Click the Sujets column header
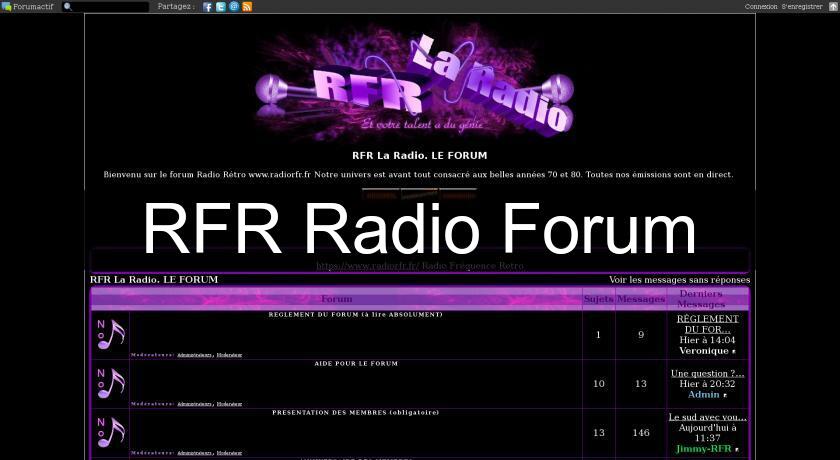840x460 pixels. (598, 299)
